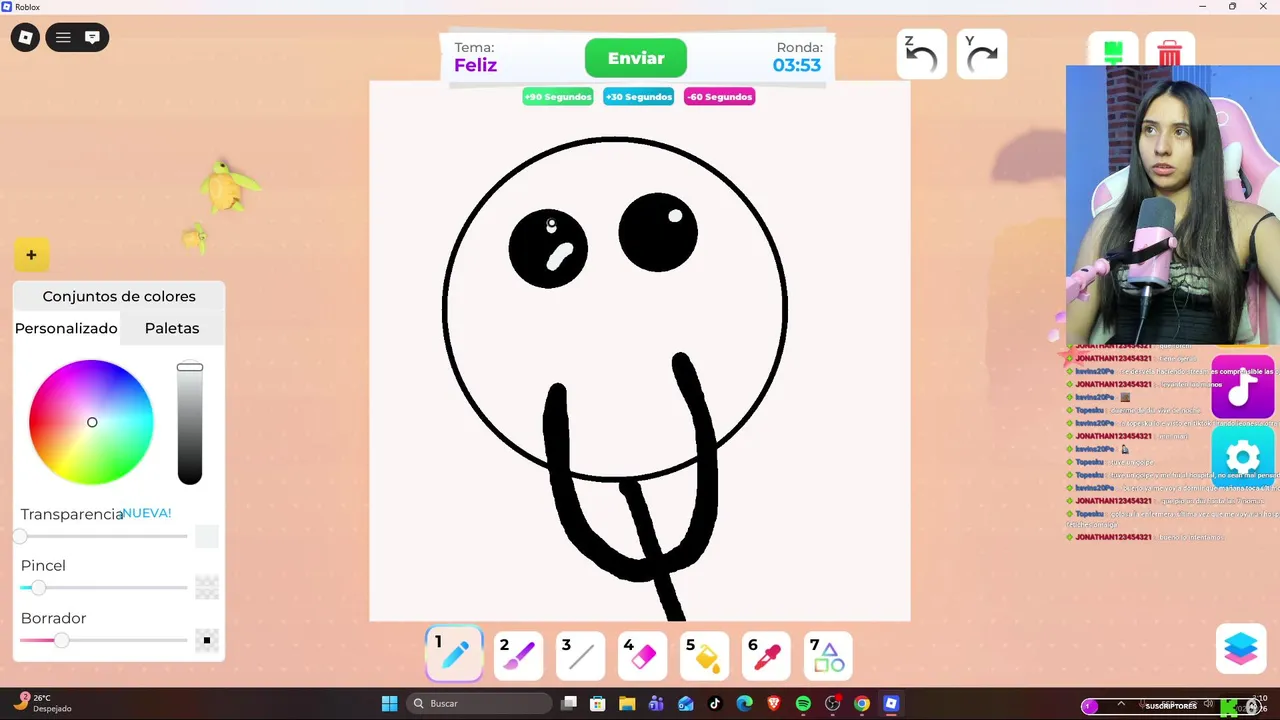
Task: Click the Conjuntos de colores heading
Action: pyautogui.click(x=119, y=296)
